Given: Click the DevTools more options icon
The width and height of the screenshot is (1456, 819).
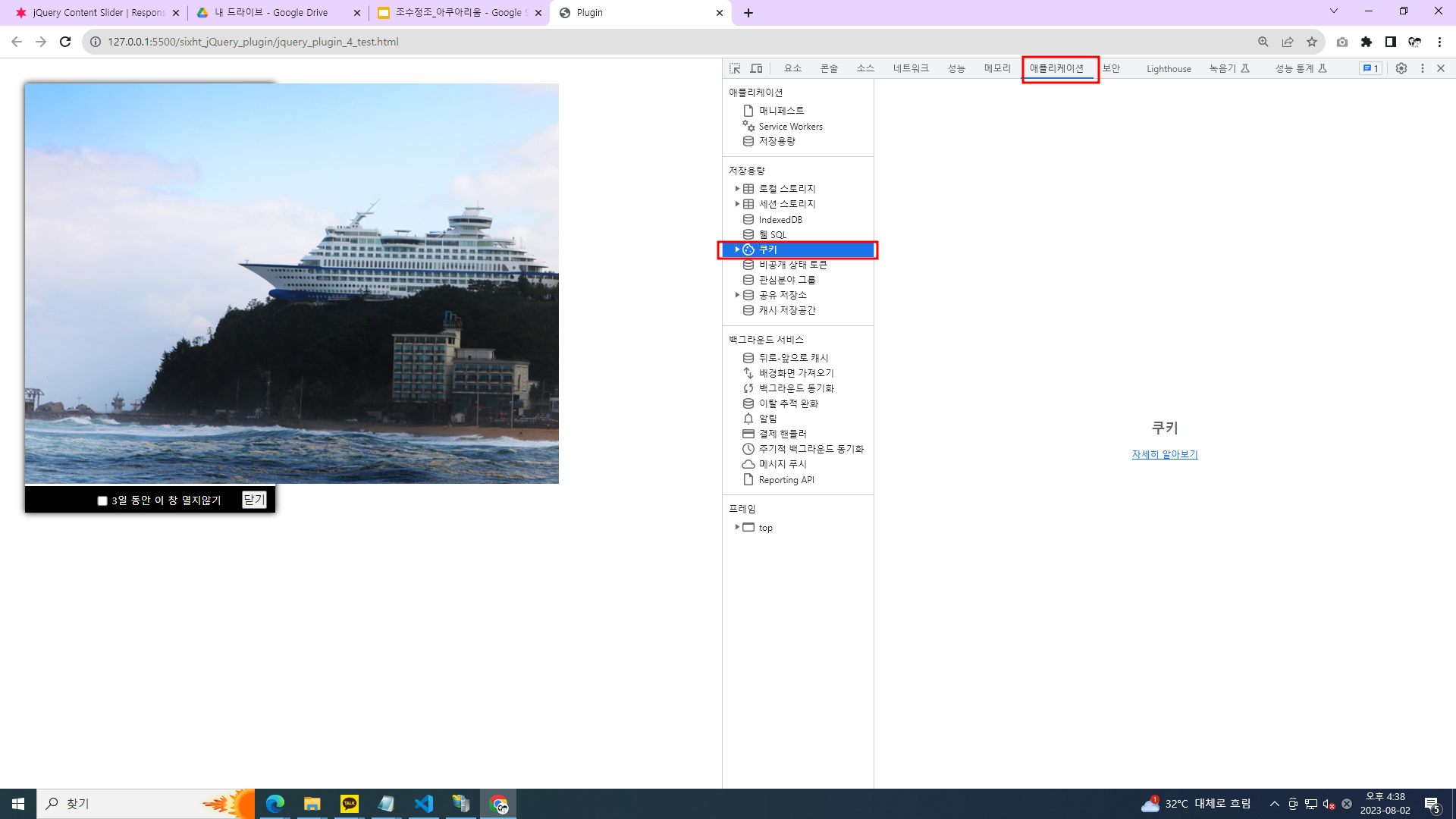Looking at the screenshot, I should (1423, 68).
